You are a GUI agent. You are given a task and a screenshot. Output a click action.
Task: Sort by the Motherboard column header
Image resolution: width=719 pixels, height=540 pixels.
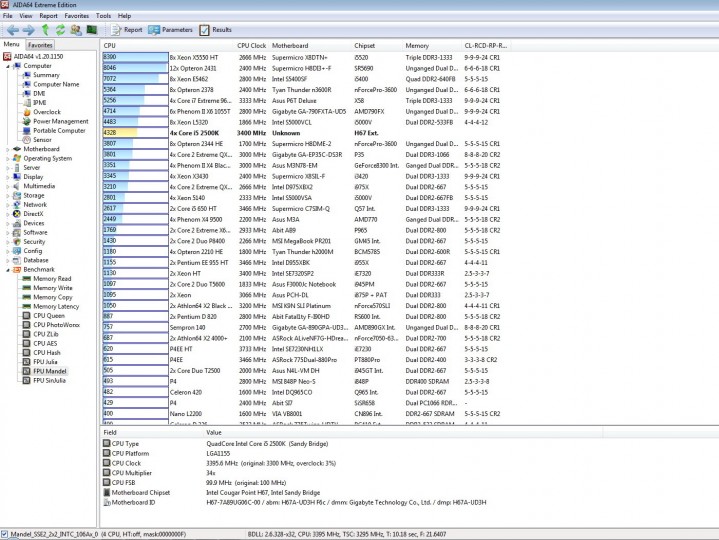310,46
